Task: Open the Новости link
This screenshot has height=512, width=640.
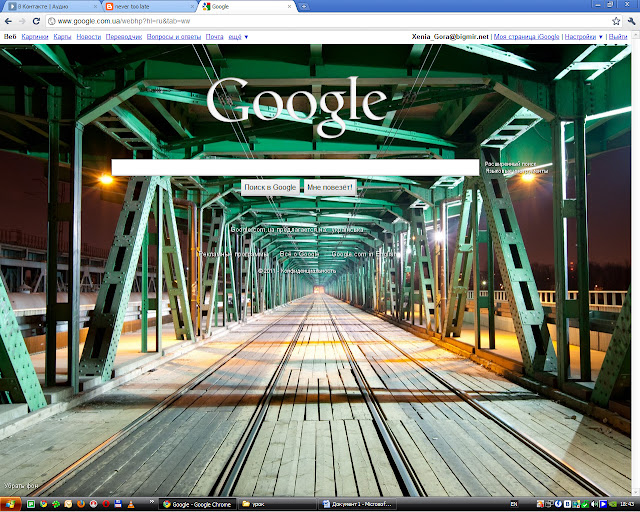Action: [x=89, y=37]
